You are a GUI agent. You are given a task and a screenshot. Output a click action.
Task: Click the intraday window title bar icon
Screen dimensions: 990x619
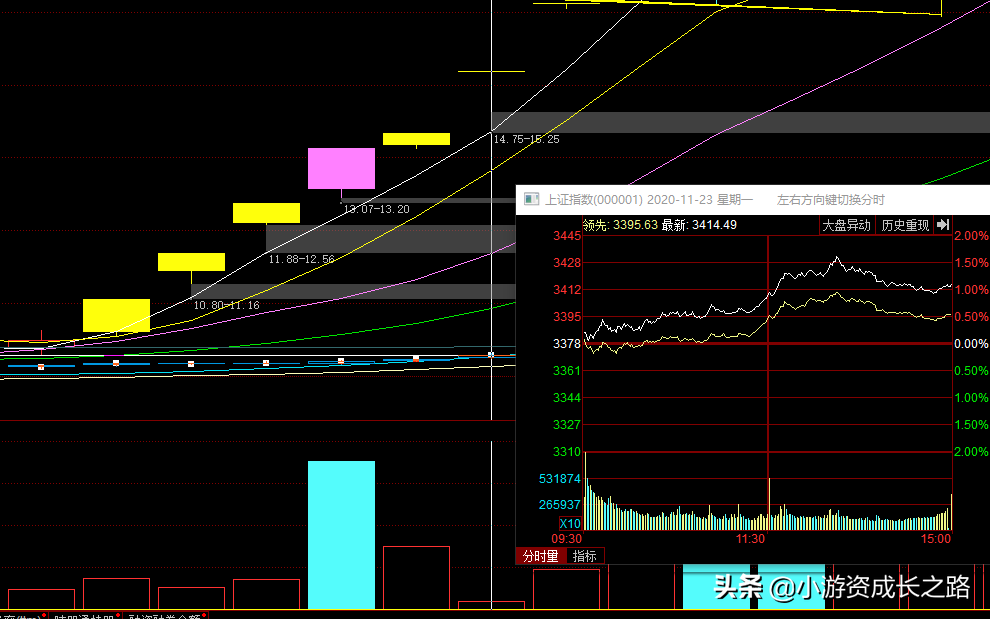click(x=532, y=200)
